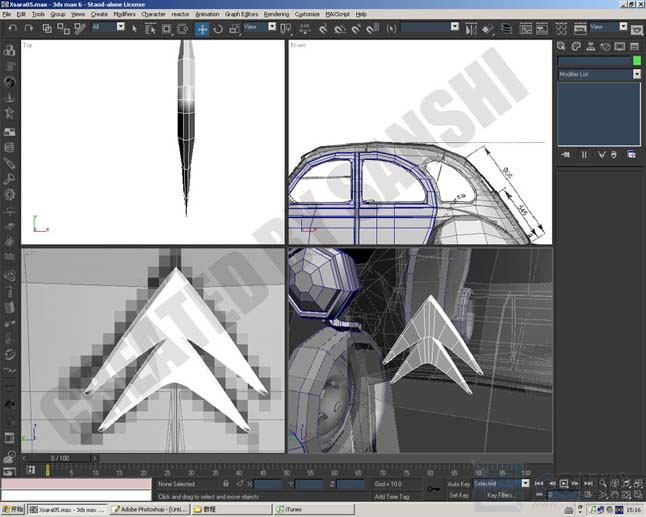Click the Use Pivot Point Center icon
Screen dimensions: 646x517
coord(286,28)
